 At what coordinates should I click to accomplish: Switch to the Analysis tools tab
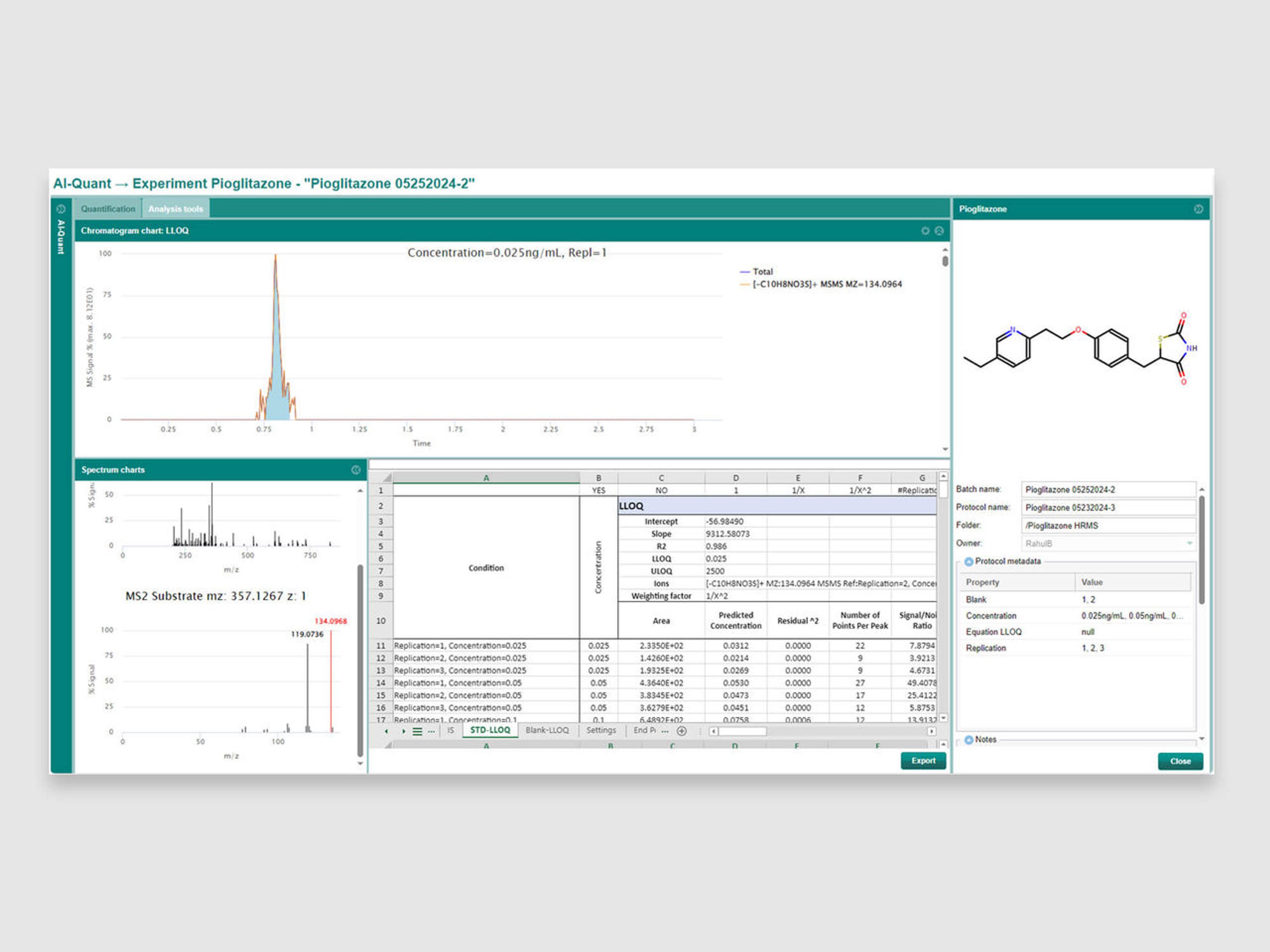coord(176,209)
